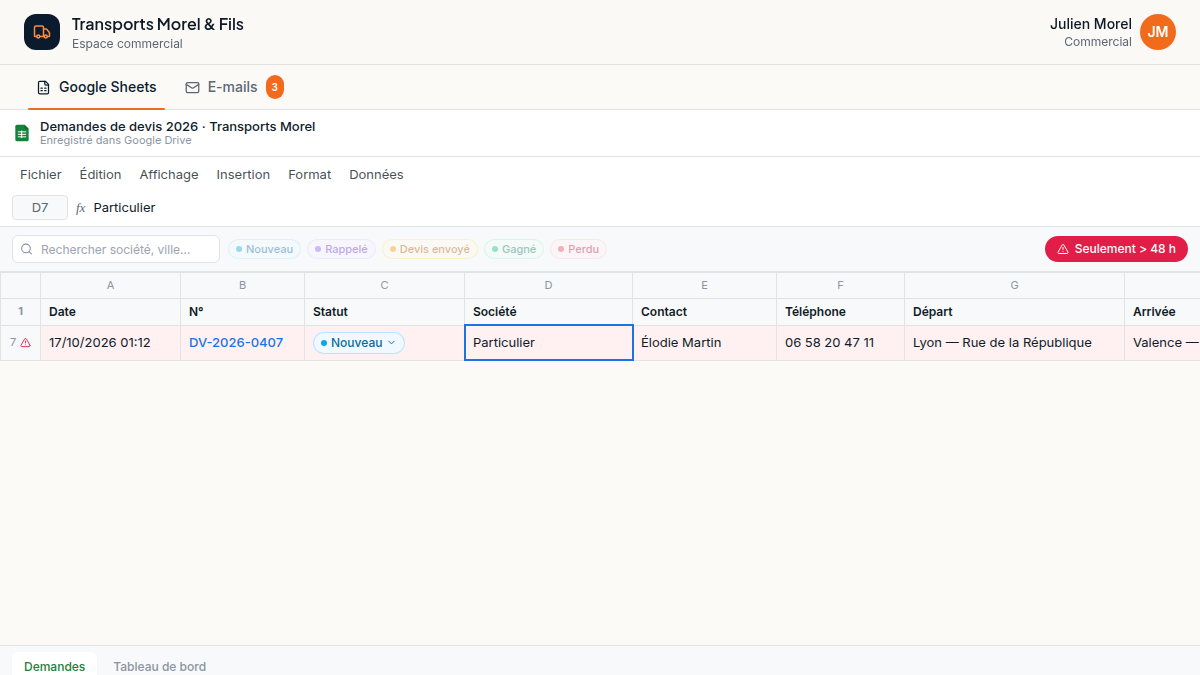The height and width of the screenshot is (675, 1200).
Task: Toggle the Perdu status filter chip
Action: click(x=578, y=249)
